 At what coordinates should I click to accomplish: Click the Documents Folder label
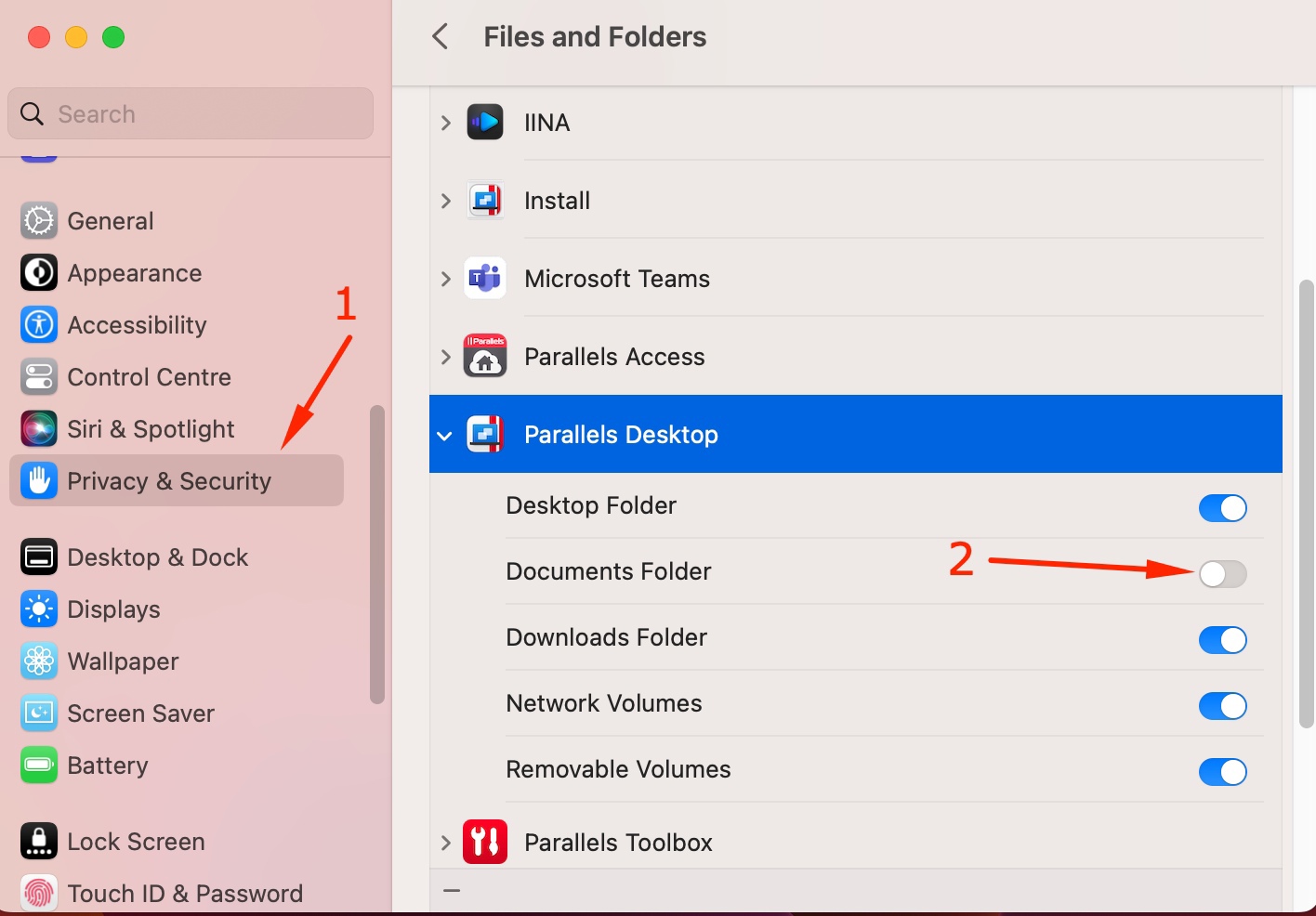click(x=609, y=571)
